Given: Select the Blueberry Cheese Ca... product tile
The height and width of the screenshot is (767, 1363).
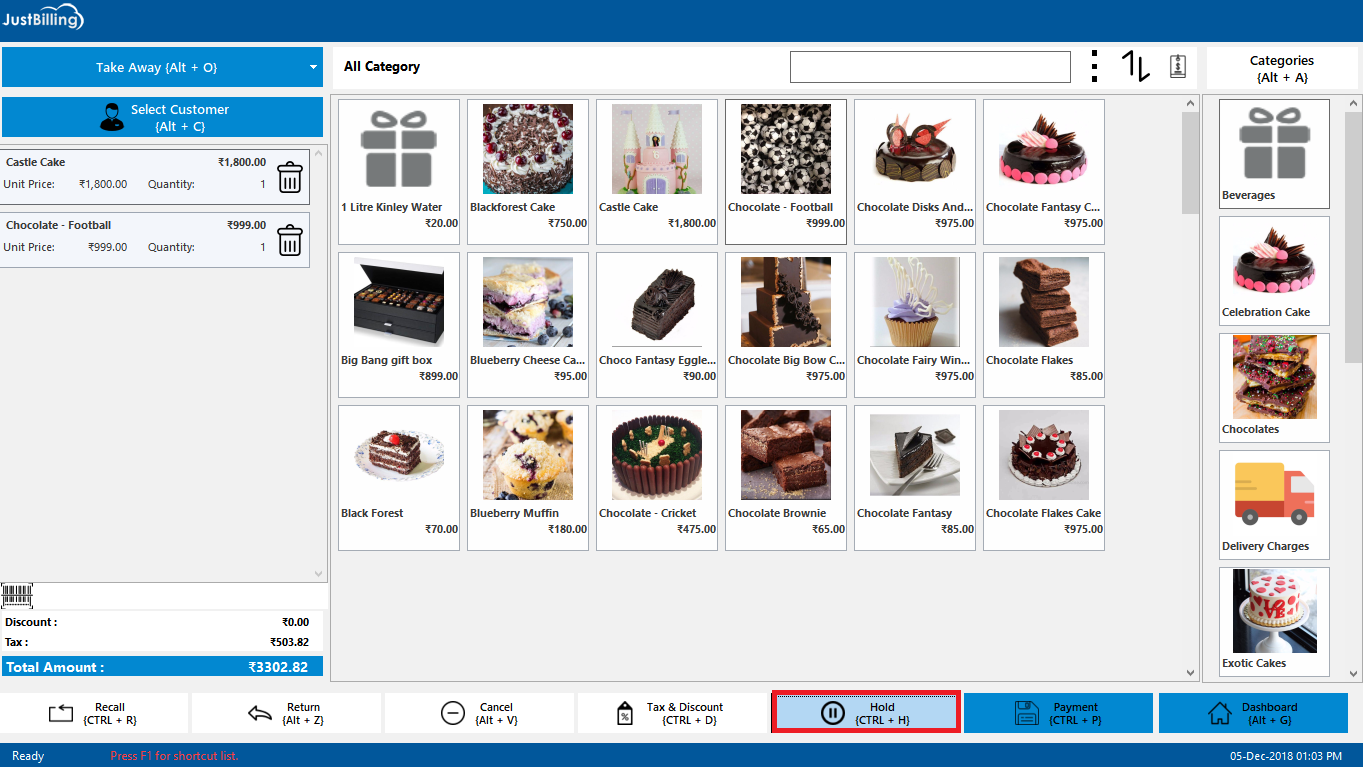Looking at the screenshot, I should coord(528,324).
